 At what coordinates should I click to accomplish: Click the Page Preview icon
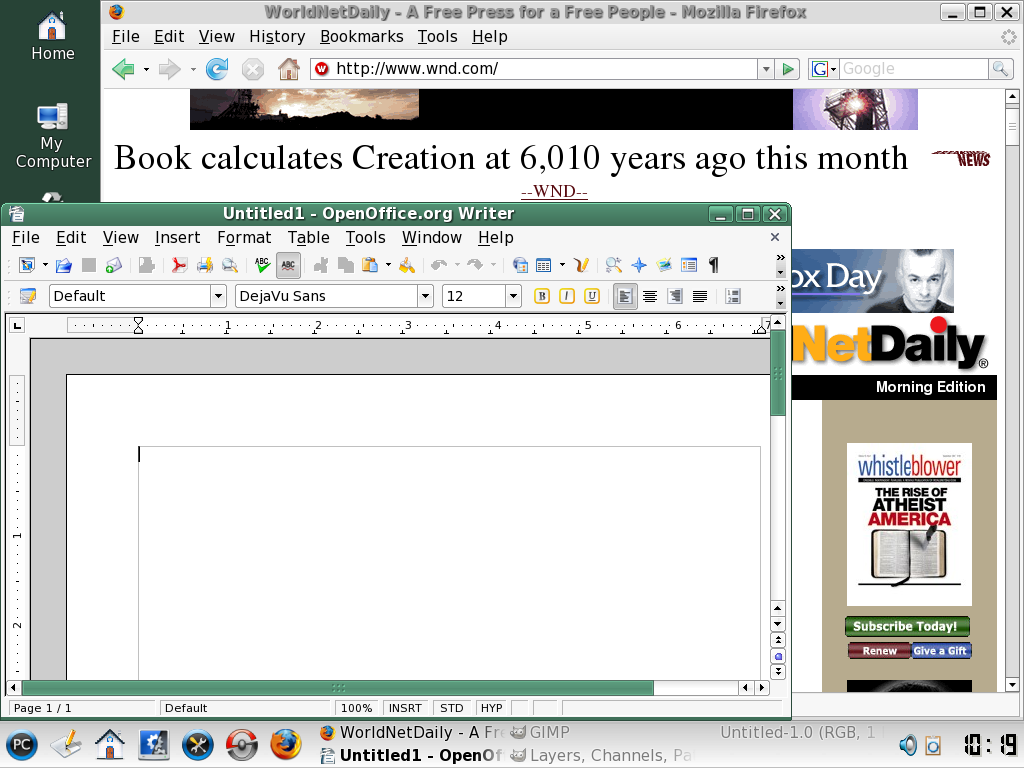(229, 265)
